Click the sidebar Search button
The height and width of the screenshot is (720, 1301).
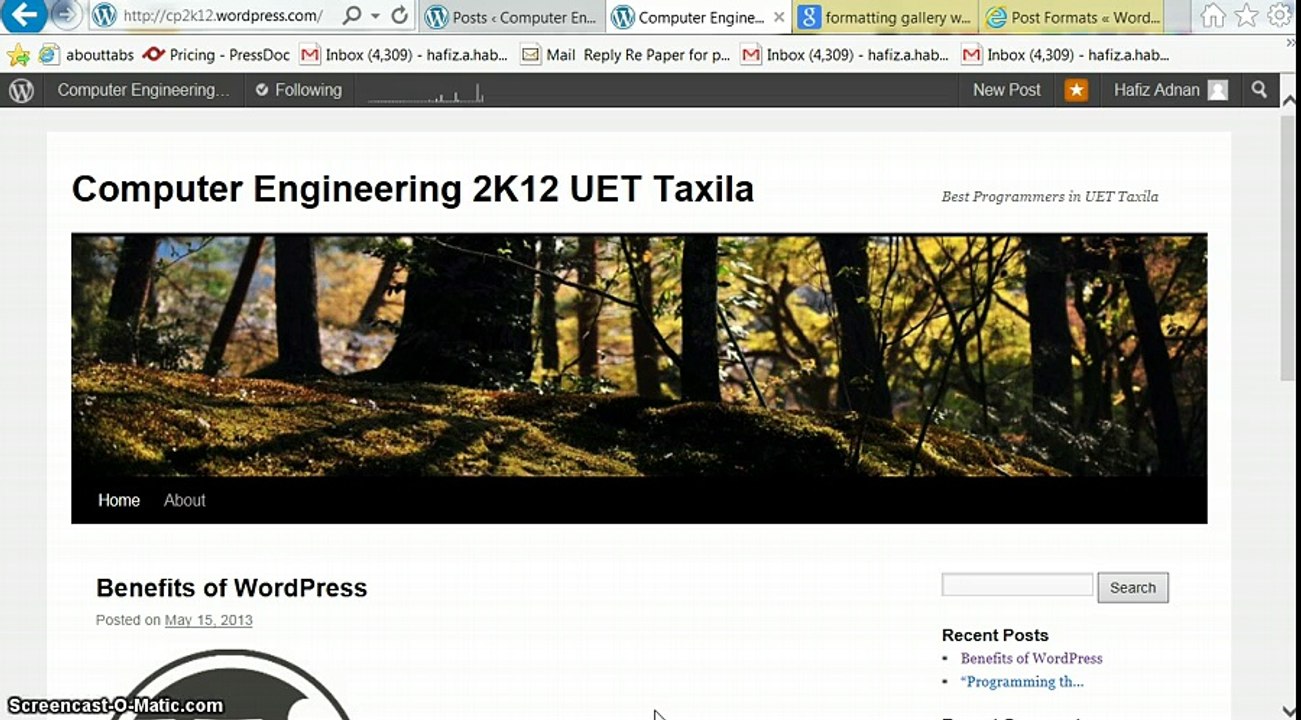point(1132,588)
